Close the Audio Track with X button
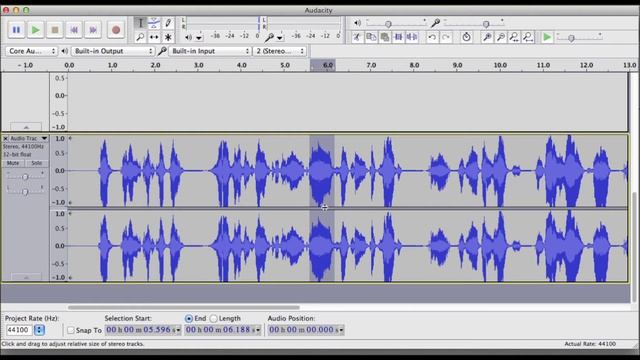 (5, 139)
